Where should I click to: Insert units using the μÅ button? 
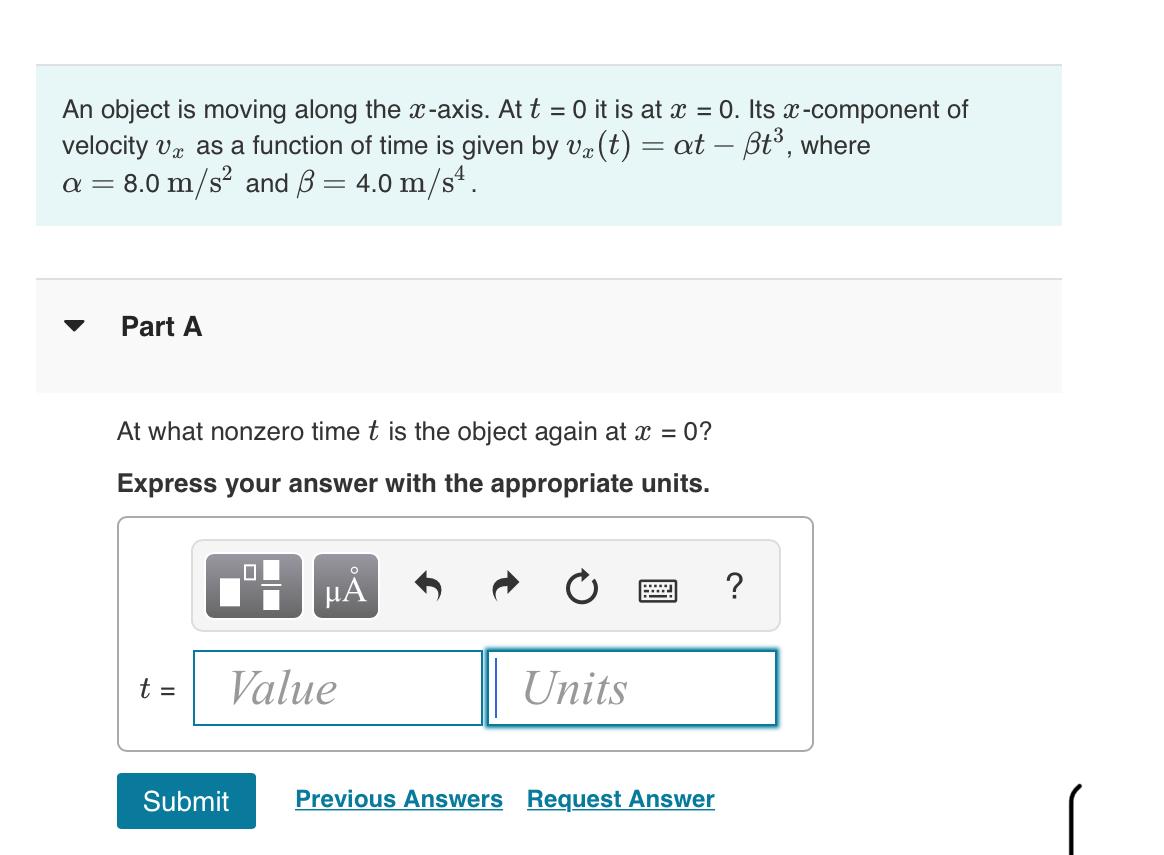[x=344, y=588]
